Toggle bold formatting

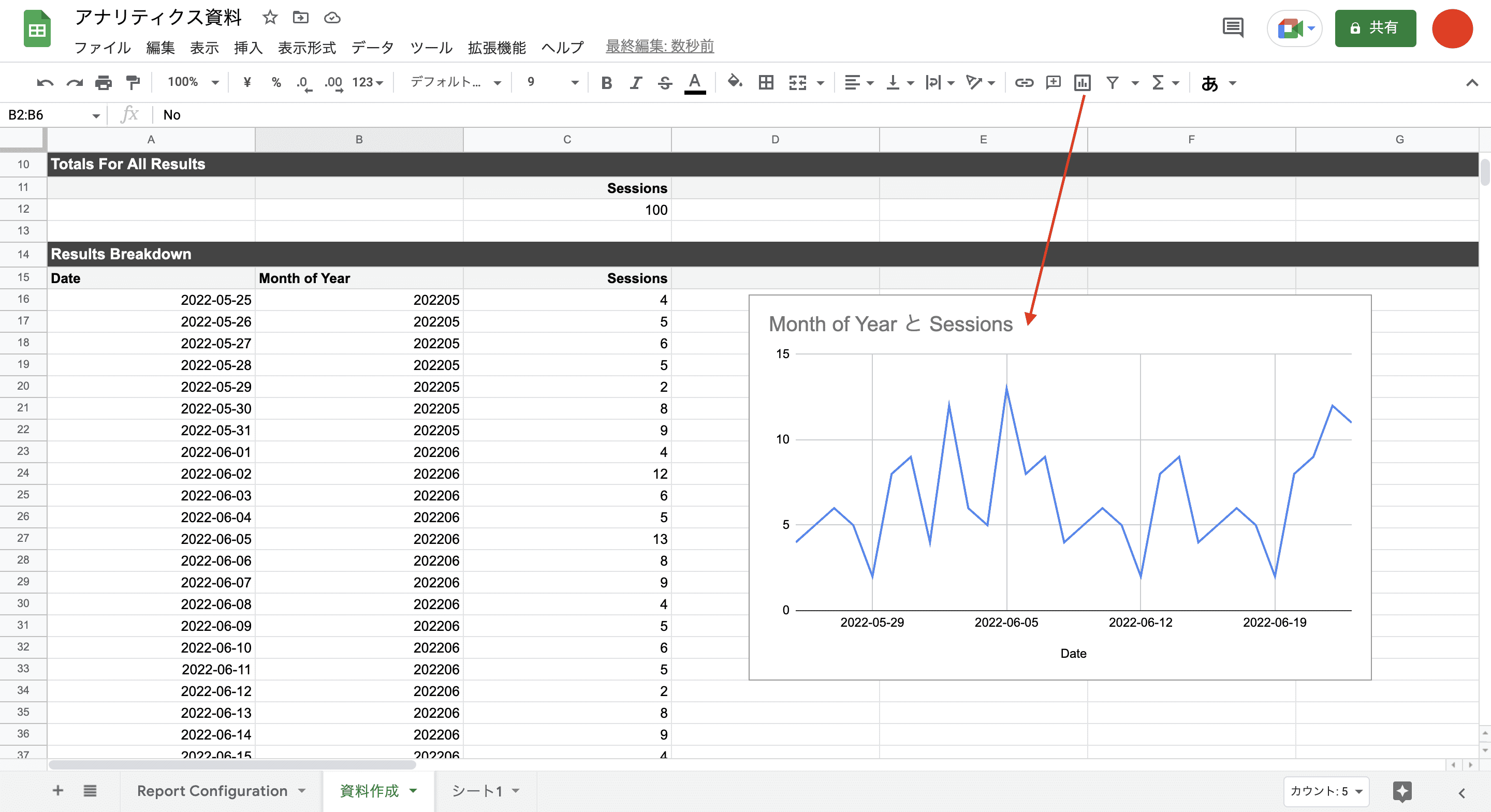click(x=606, y=83)
